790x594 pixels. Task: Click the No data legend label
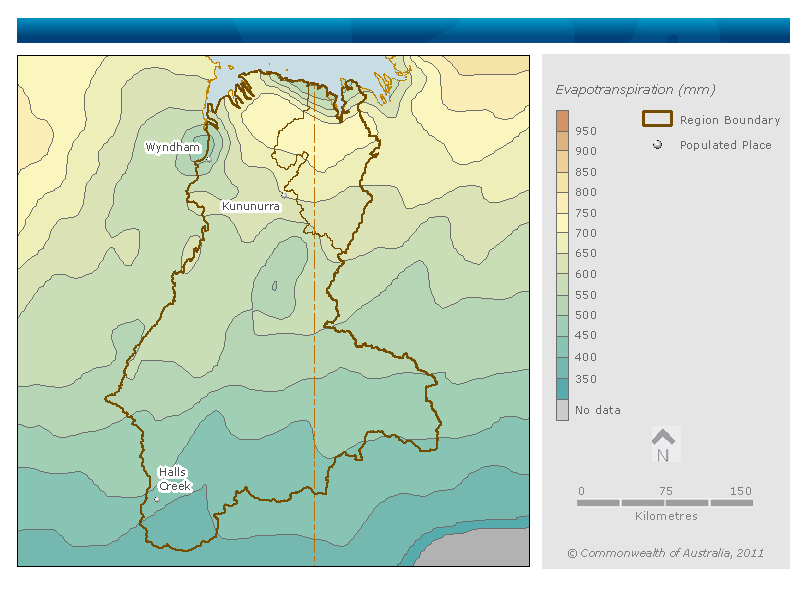click(598, 410)
